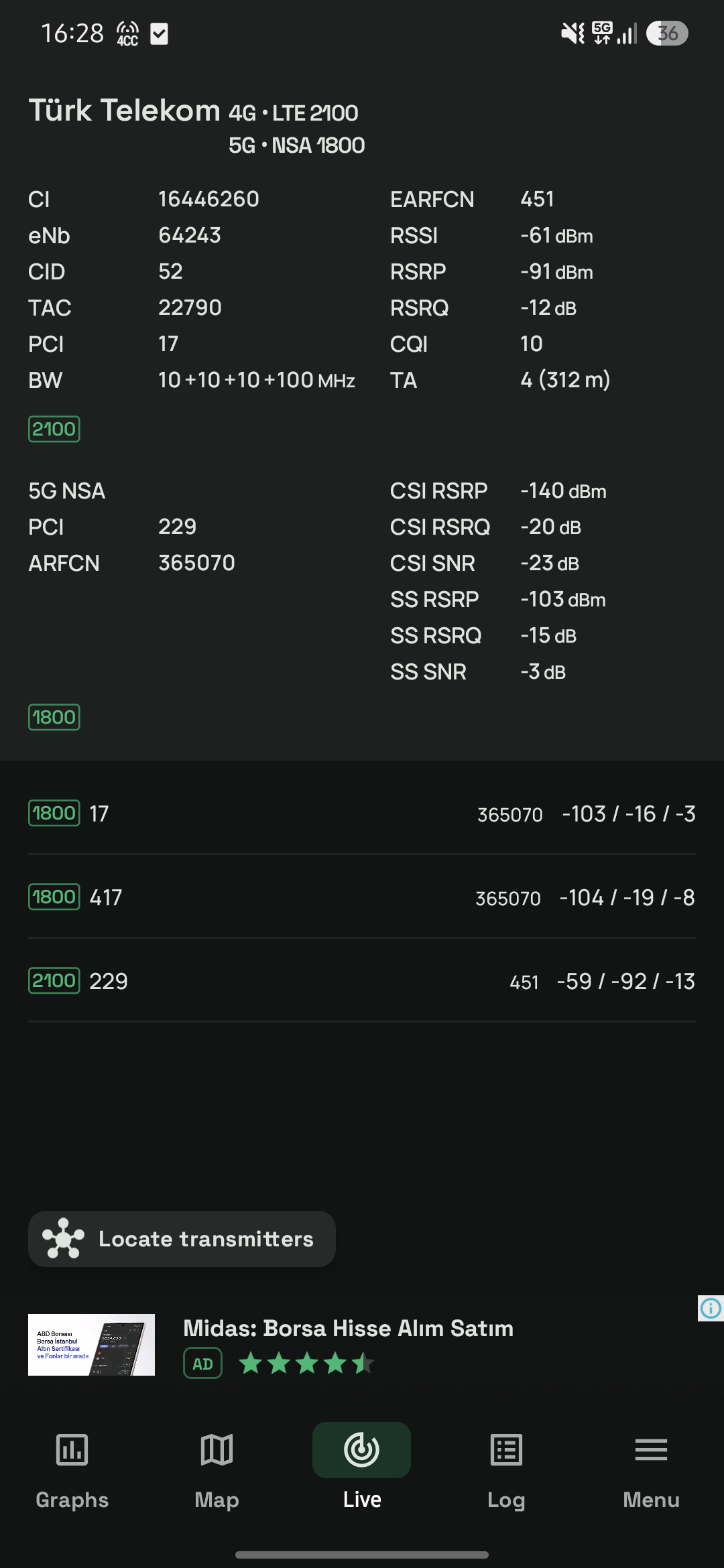Select the Live radar icon
The image size is (724, 1568).
pos(361,1450)
